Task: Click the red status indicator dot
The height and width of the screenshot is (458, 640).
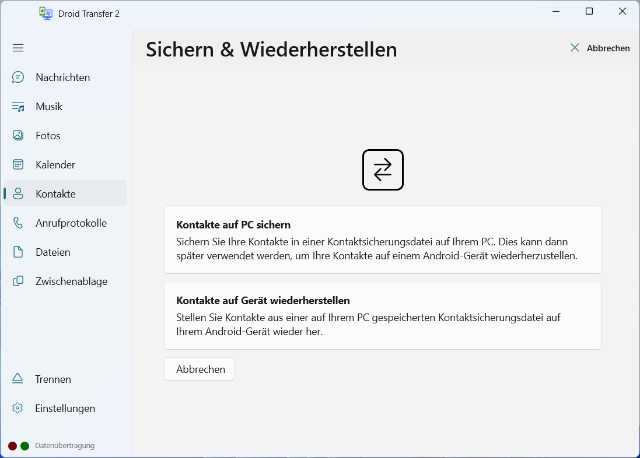Action: [x=13, y=446]
